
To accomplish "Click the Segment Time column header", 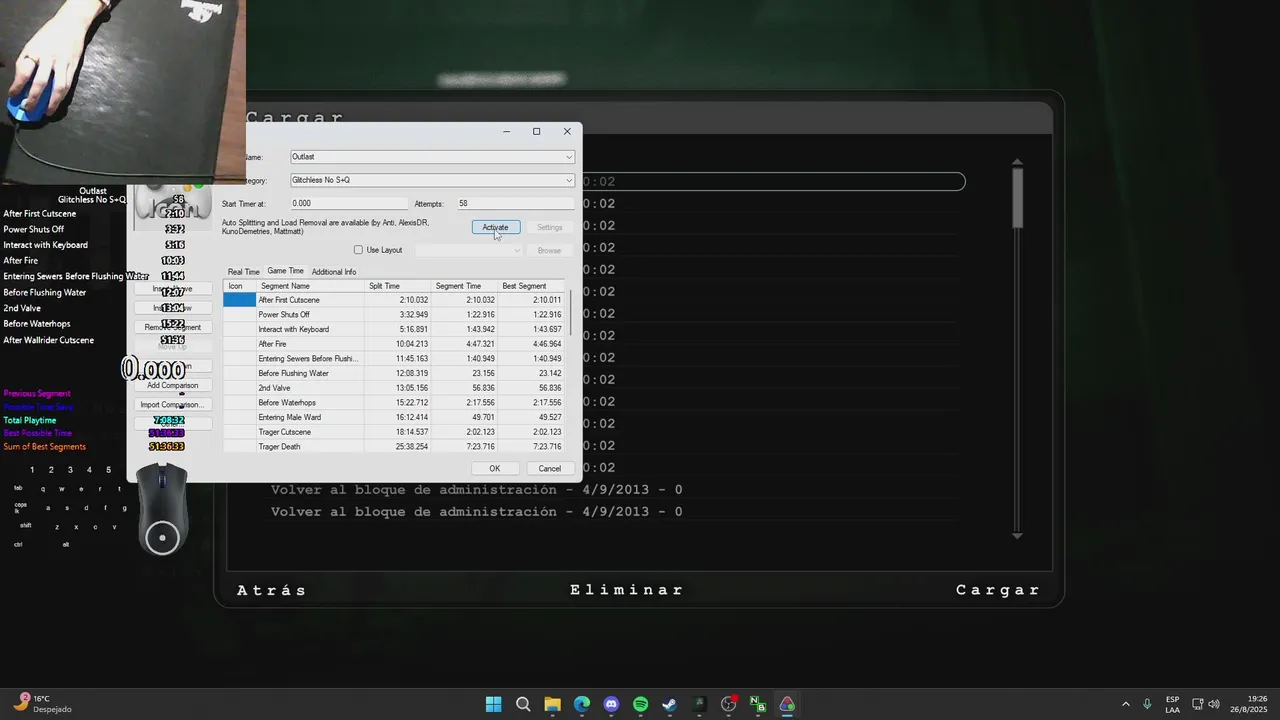I will point(464,286).
